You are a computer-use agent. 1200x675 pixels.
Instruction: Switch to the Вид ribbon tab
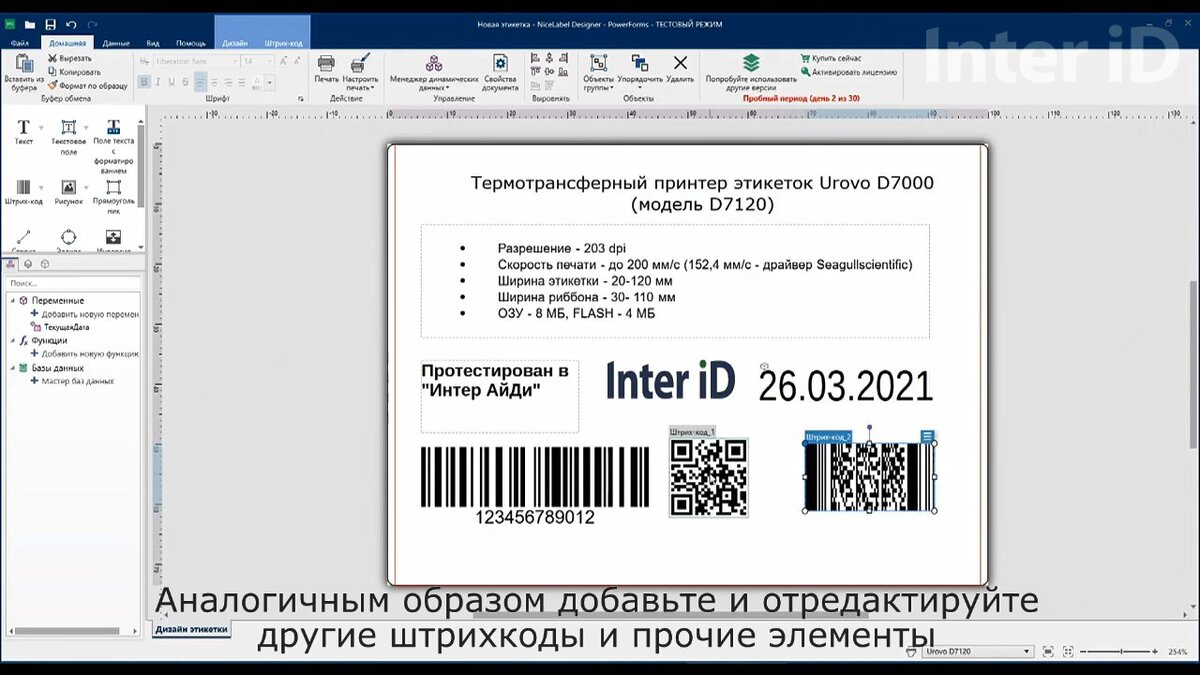pyautogui.click(x=152, y=43)
